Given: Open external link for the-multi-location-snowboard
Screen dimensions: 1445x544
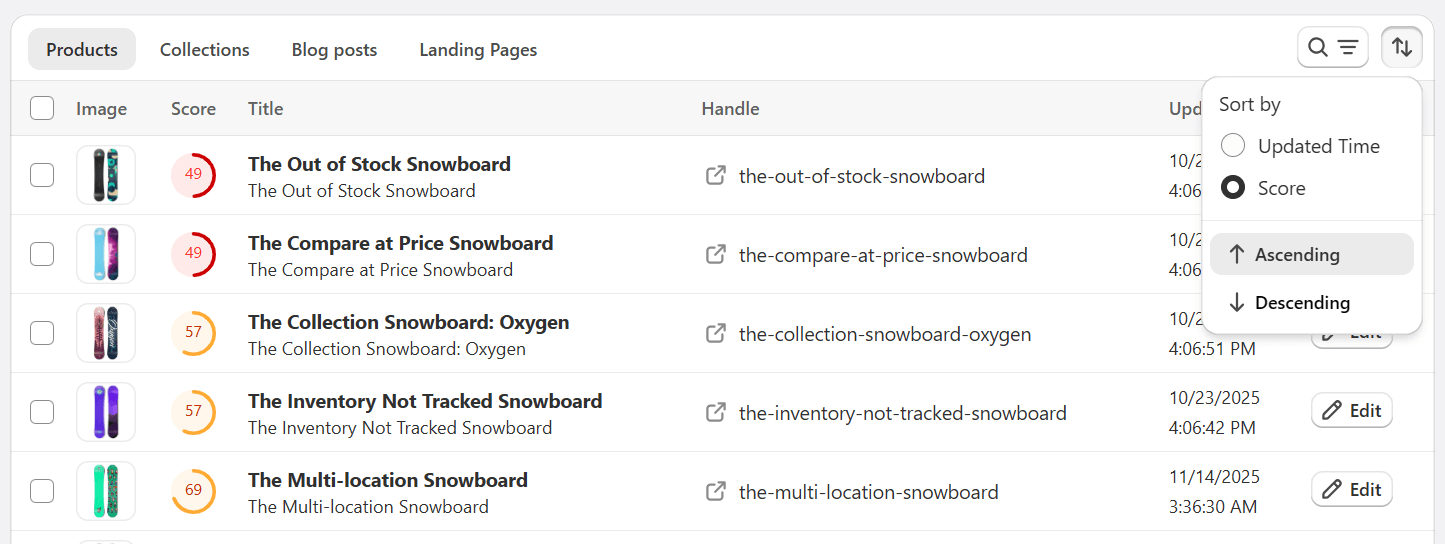Looking at the screenshot, I should [716, 491].
